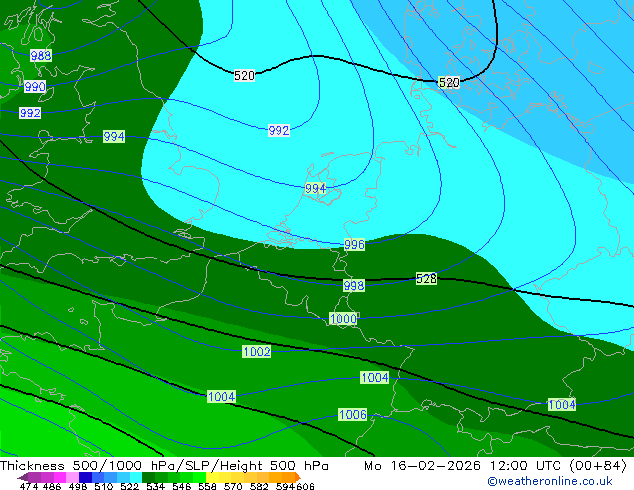Select the 998 isobar label
Screen dimensions: 634x490
click(354, 285)
